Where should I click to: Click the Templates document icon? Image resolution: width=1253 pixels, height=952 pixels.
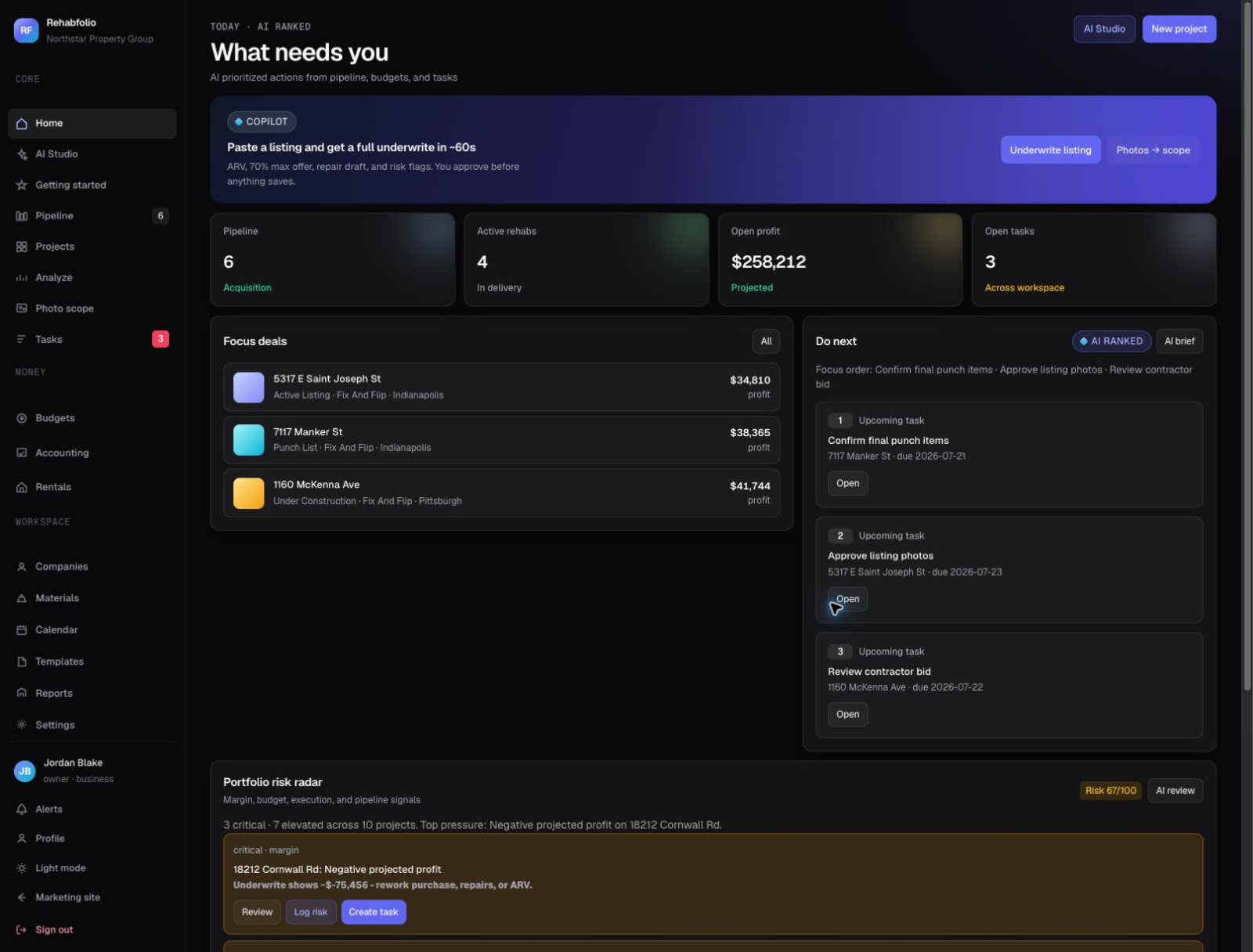[22, 662]
